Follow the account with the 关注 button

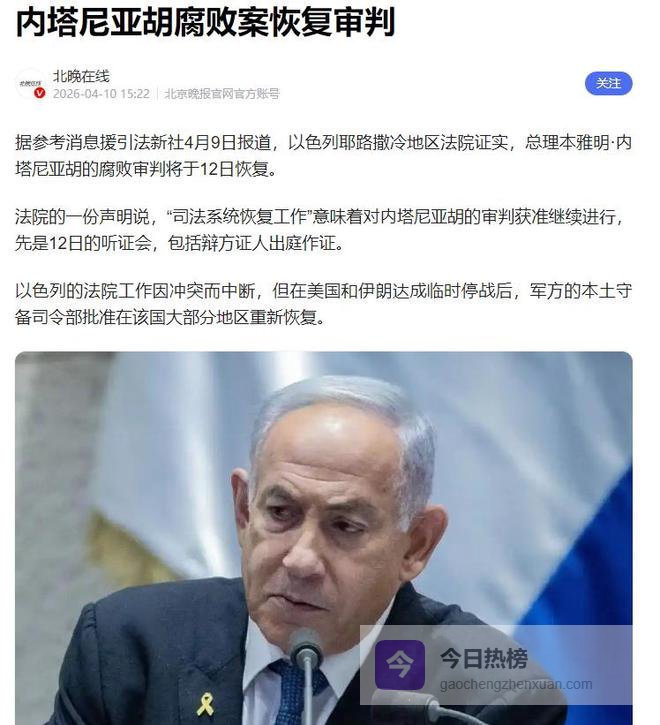click(x=608, y=84)
